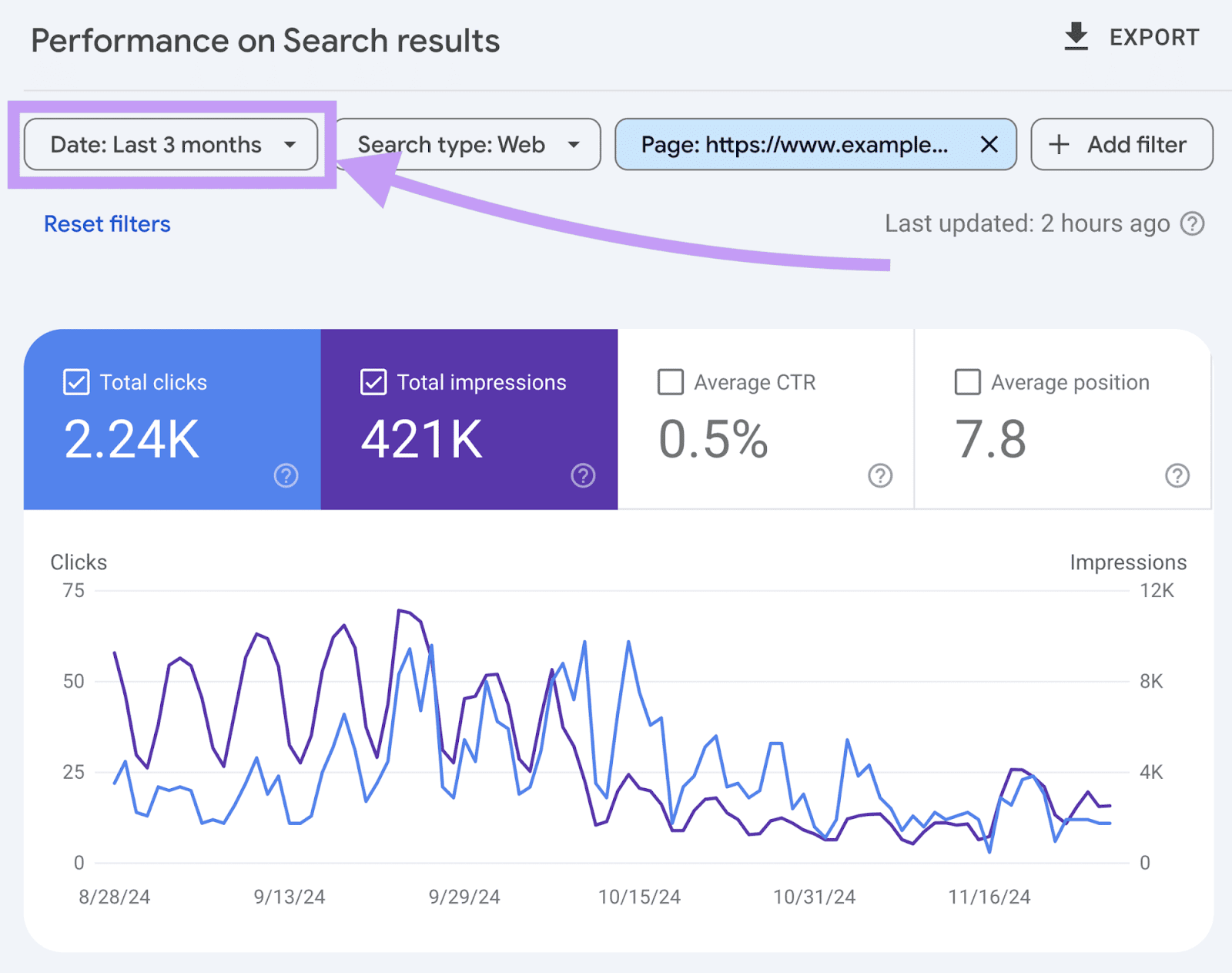Screen dimensions: 1232x973
Task: Select the 2.24K total clicks value
Action: pos(132,440)
